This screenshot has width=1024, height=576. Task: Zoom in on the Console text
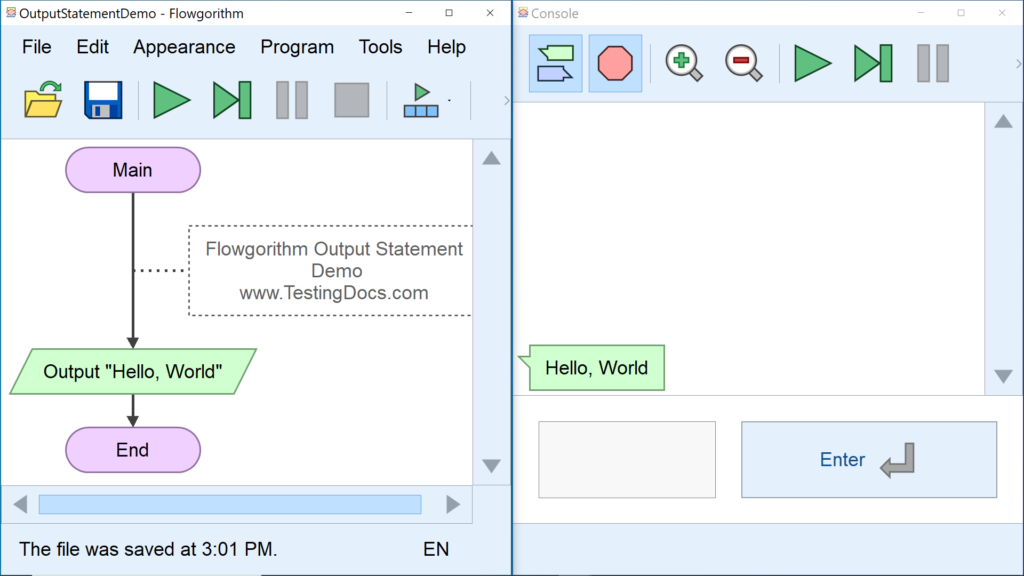tap(684, 64)
